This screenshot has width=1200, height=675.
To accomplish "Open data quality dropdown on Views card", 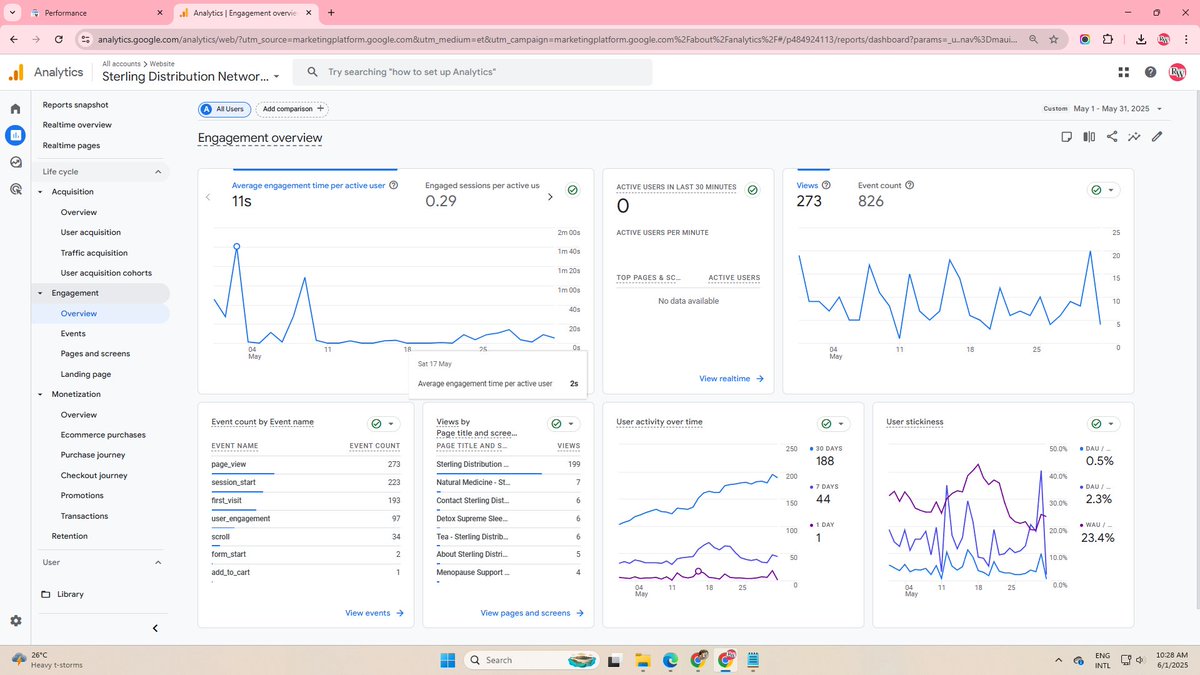I will coord(1103,190).
